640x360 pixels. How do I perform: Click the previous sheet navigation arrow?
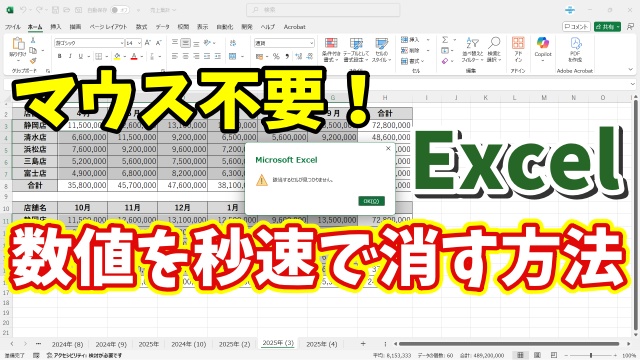pos(11,344)
